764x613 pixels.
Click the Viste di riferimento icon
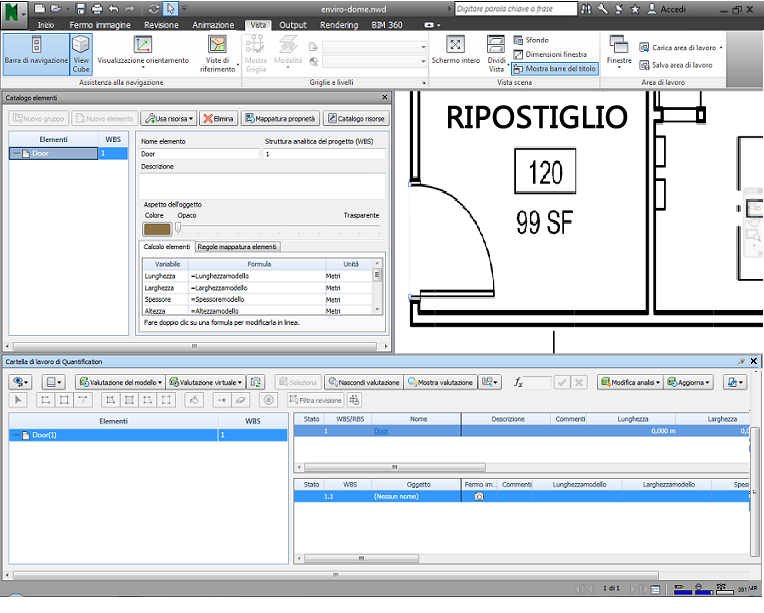click(217, 46)
